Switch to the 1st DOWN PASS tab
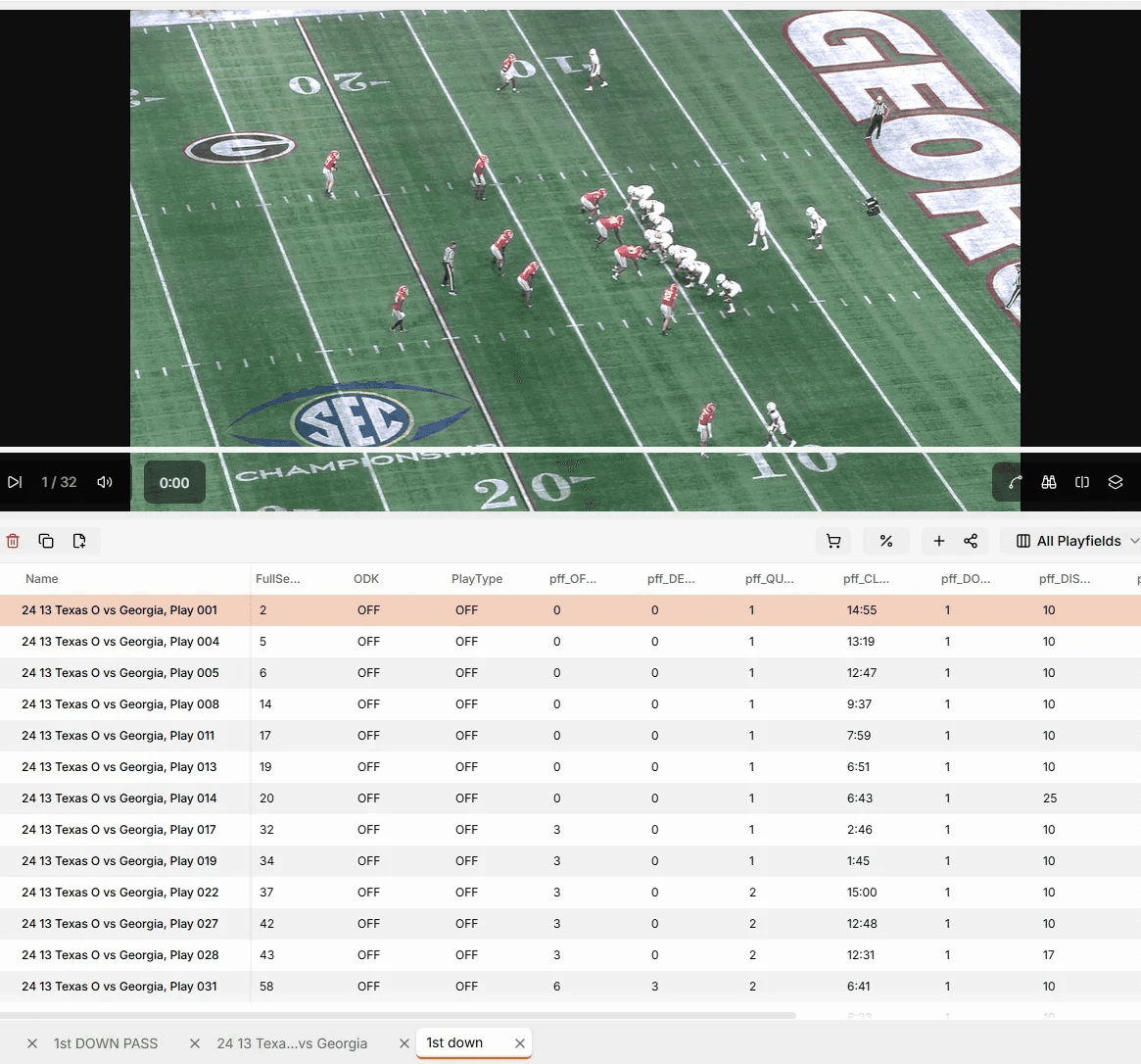Screen dimensions: 1141x1064 [106, 1043]
